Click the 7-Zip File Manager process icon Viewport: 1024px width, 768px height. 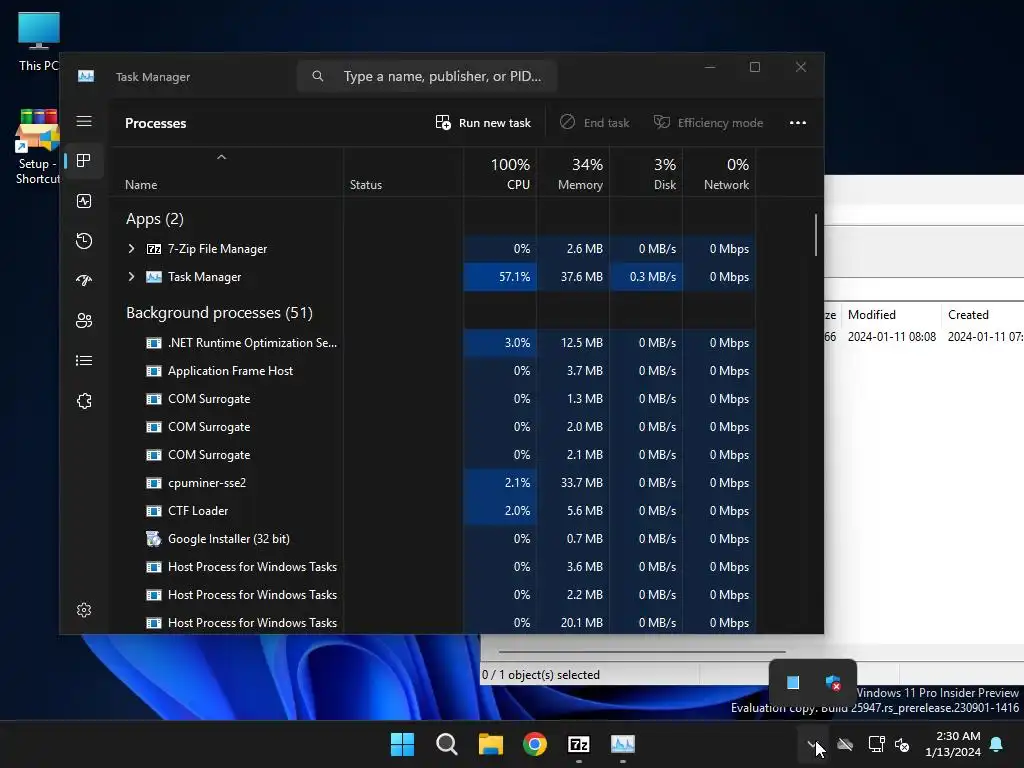point(153,249)
